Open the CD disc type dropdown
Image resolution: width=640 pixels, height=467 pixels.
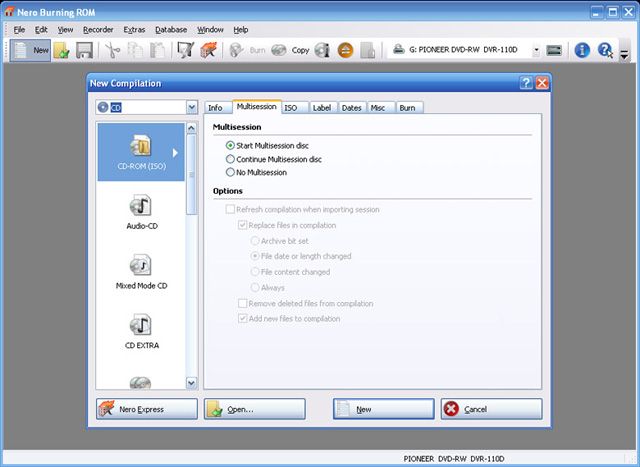coord(192,107)
